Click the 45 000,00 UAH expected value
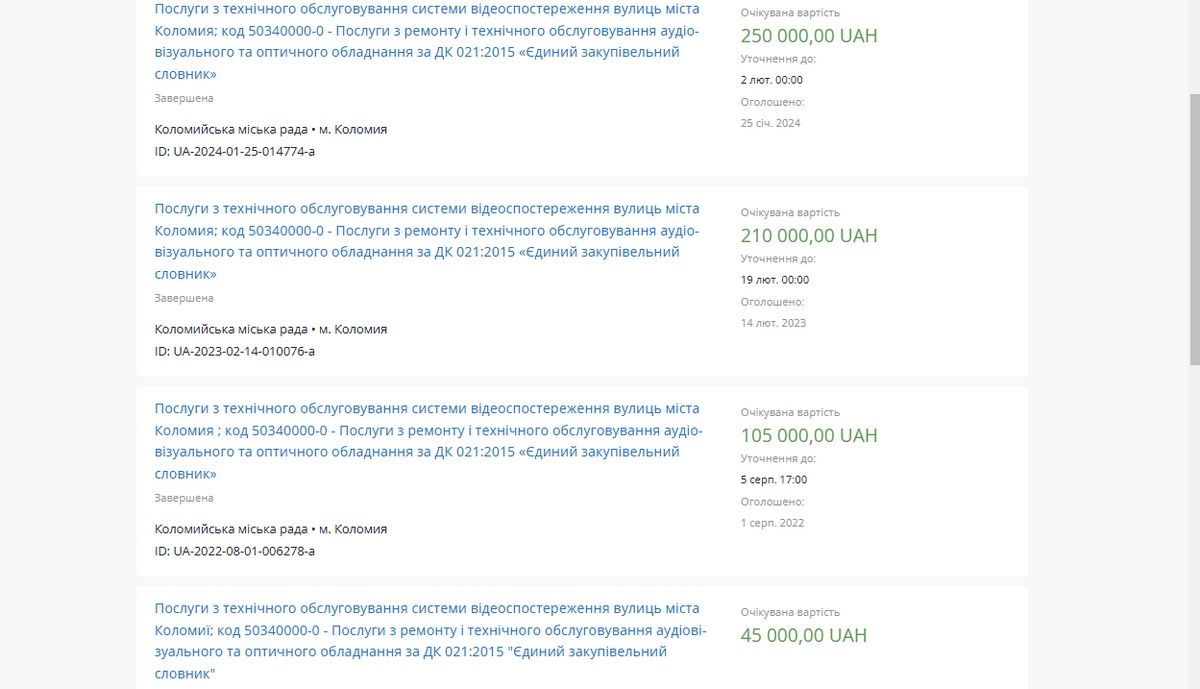This screenshot has width=1200, height=689. click(x=804, y=636)
